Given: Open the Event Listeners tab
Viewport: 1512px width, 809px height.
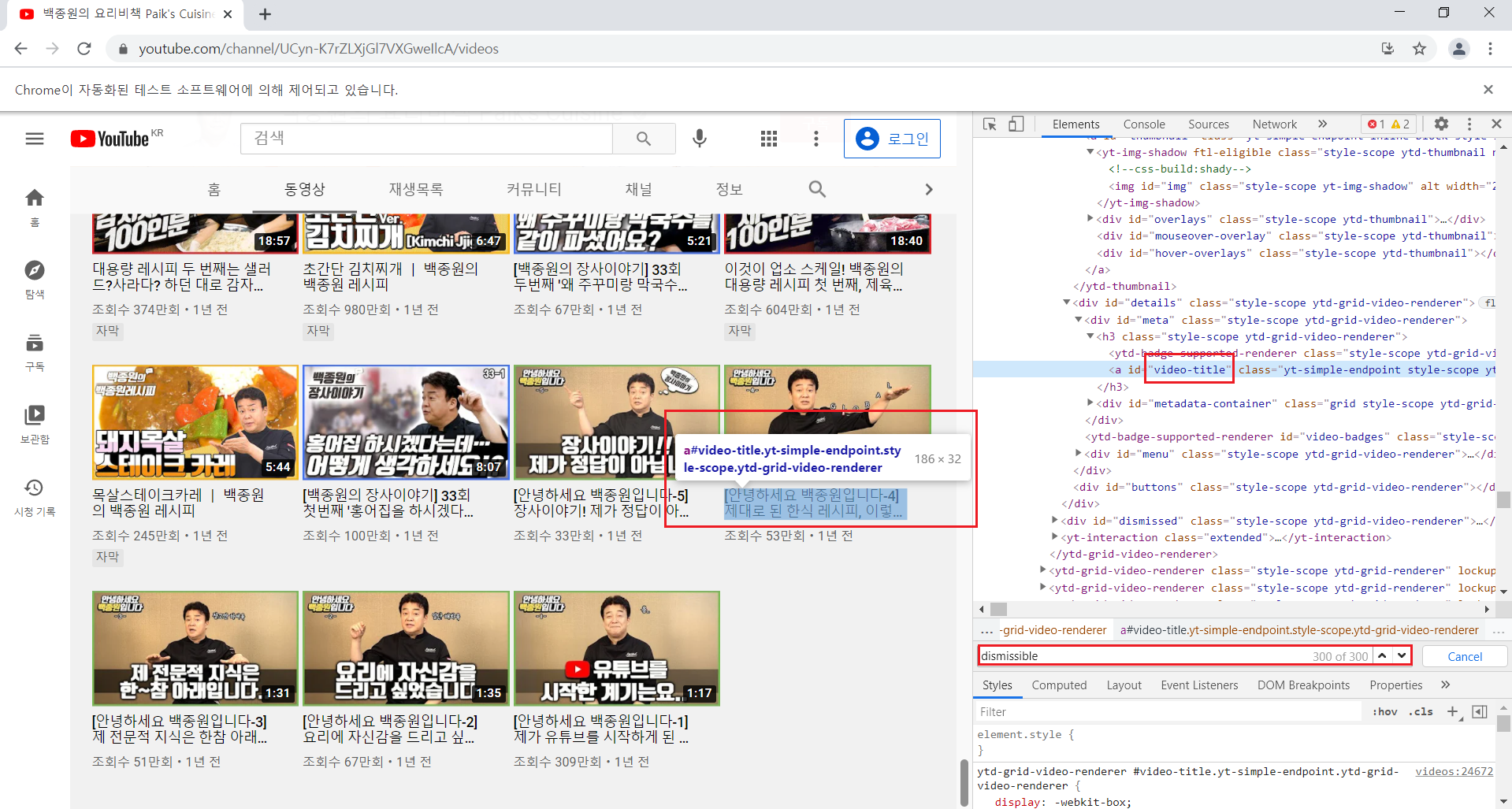Looking at the screenshot, I should click(1199, 685).
